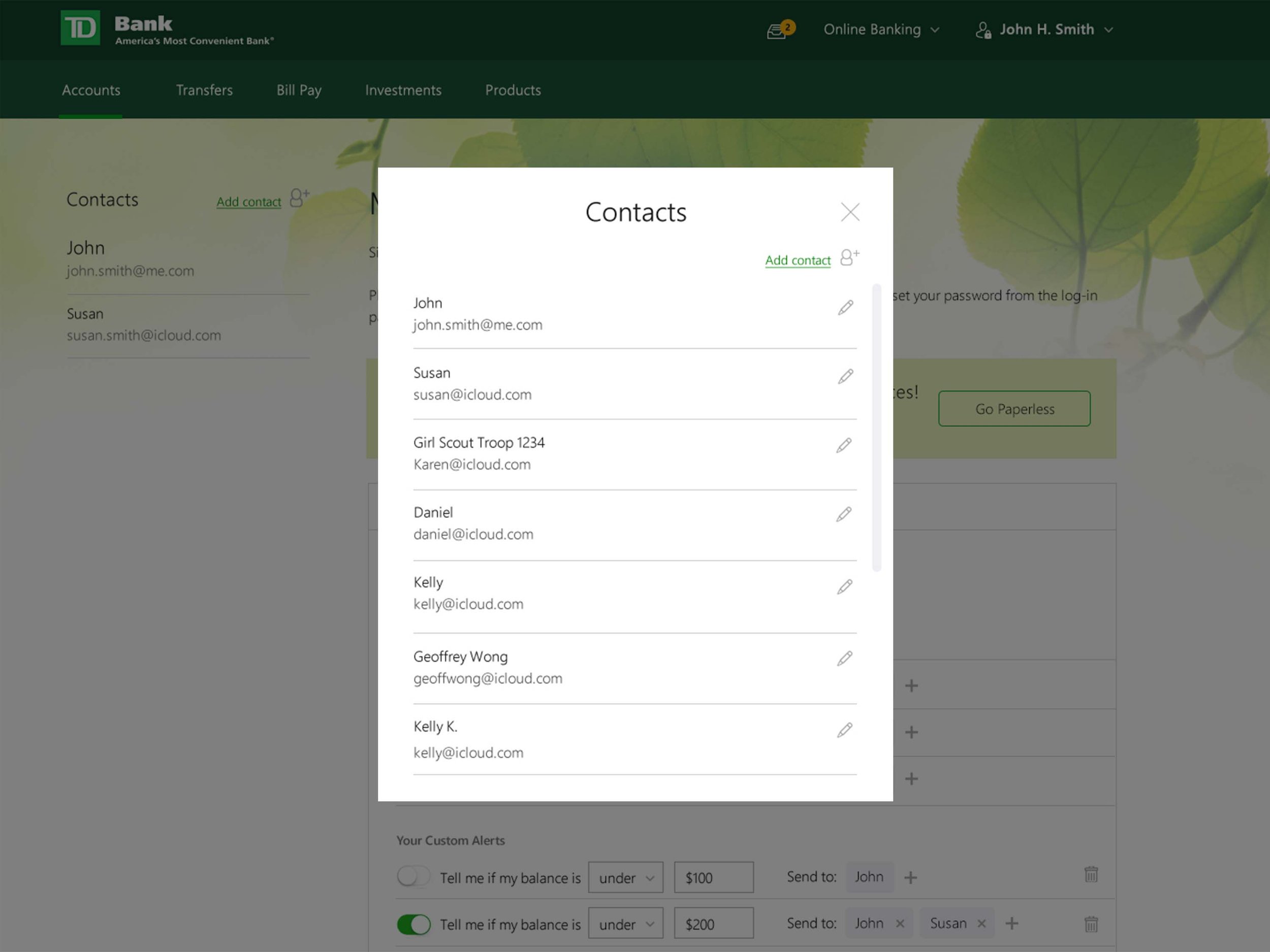Image resolution: width=1270 pixels, height=952 pixels.
Task: Click daniel@icloud.com email
Action: pyautogui.click(x=473, y=534)
